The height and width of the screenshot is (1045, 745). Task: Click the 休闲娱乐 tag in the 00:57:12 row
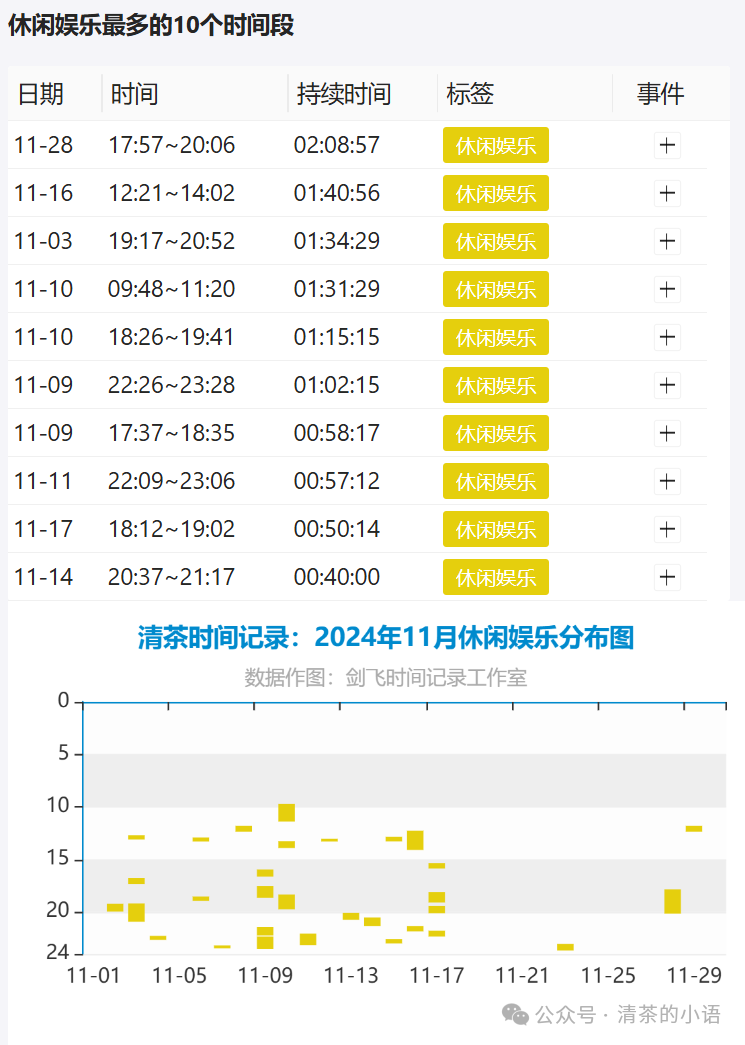tap(496, 481)
